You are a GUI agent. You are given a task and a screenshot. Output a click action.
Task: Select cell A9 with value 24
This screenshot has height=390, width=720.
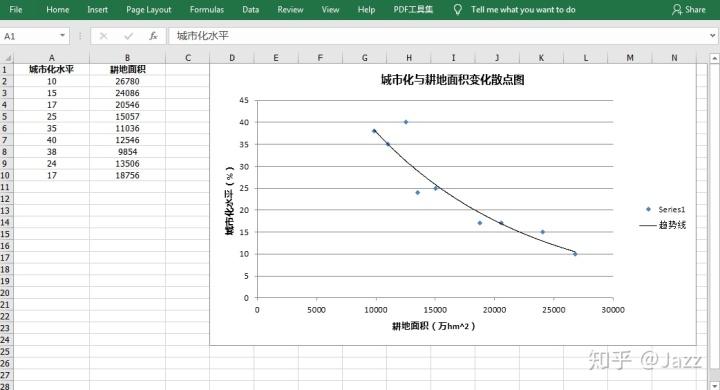pos(51,164)
